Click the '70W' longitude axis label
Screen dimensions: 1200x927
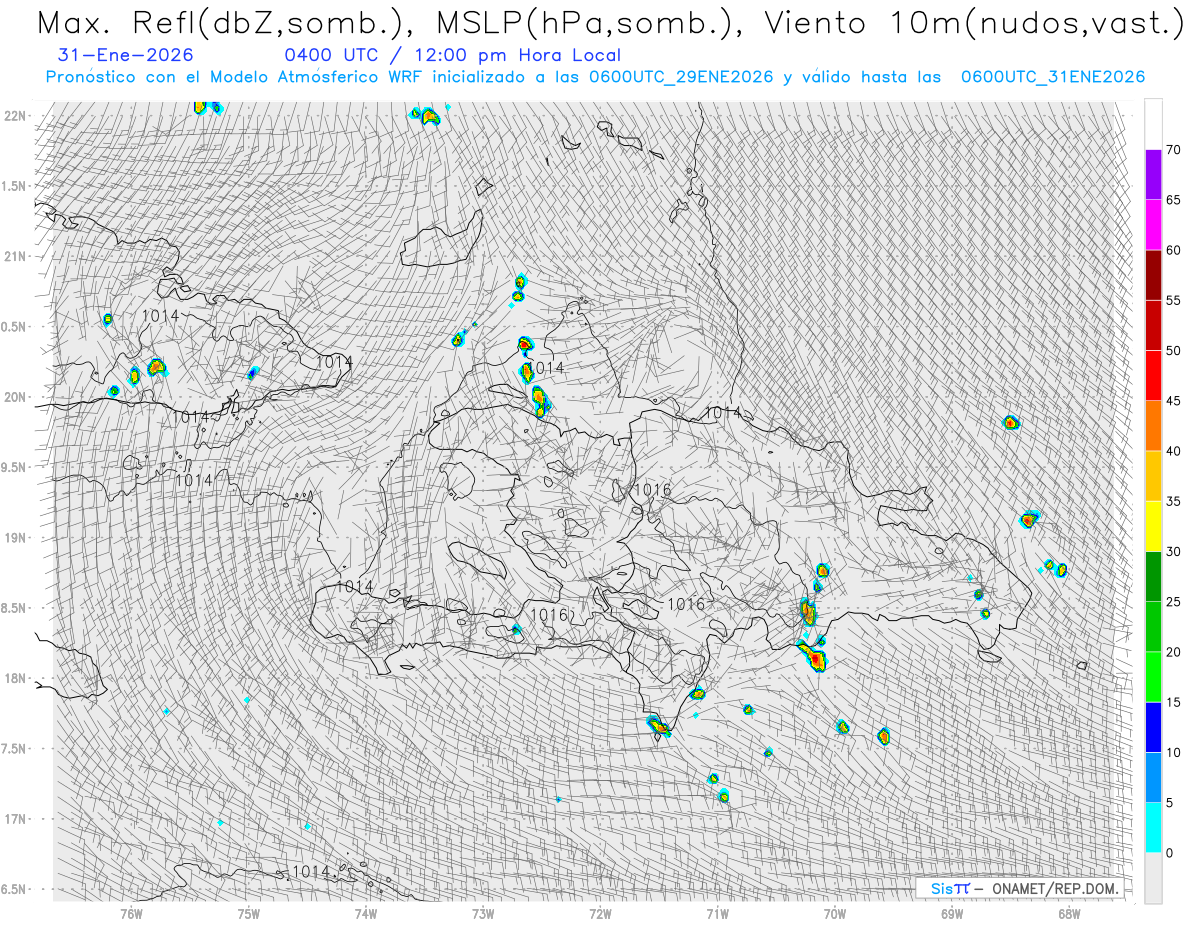click(x=834, y=913)
